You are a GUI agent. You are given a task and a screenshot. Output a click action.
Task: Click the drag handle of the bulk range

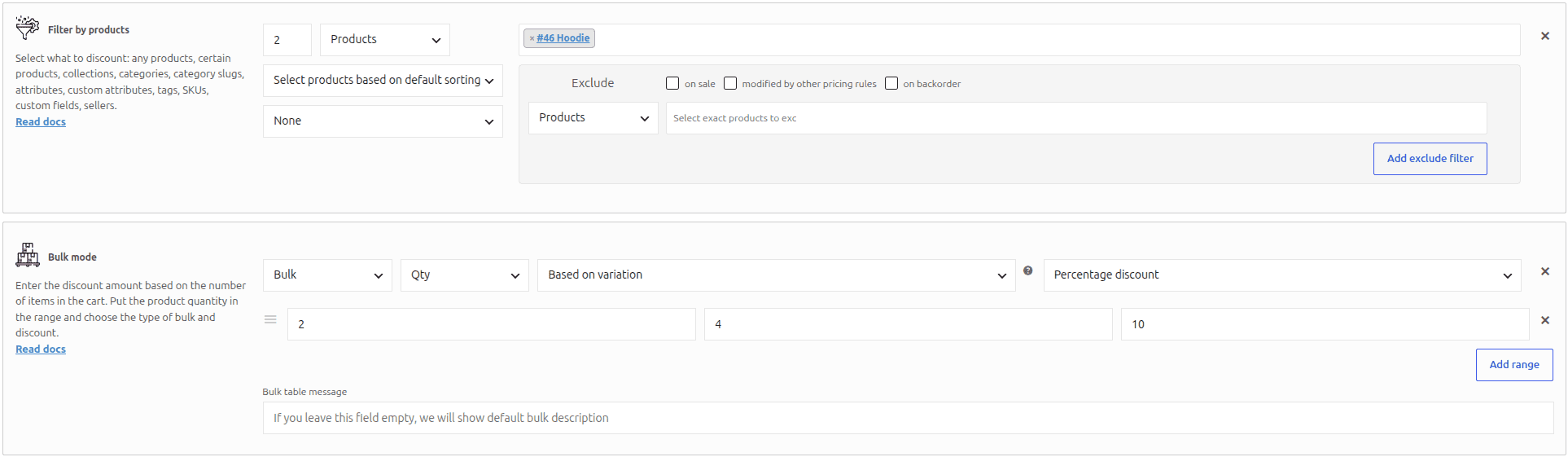(x=270, y=319)
